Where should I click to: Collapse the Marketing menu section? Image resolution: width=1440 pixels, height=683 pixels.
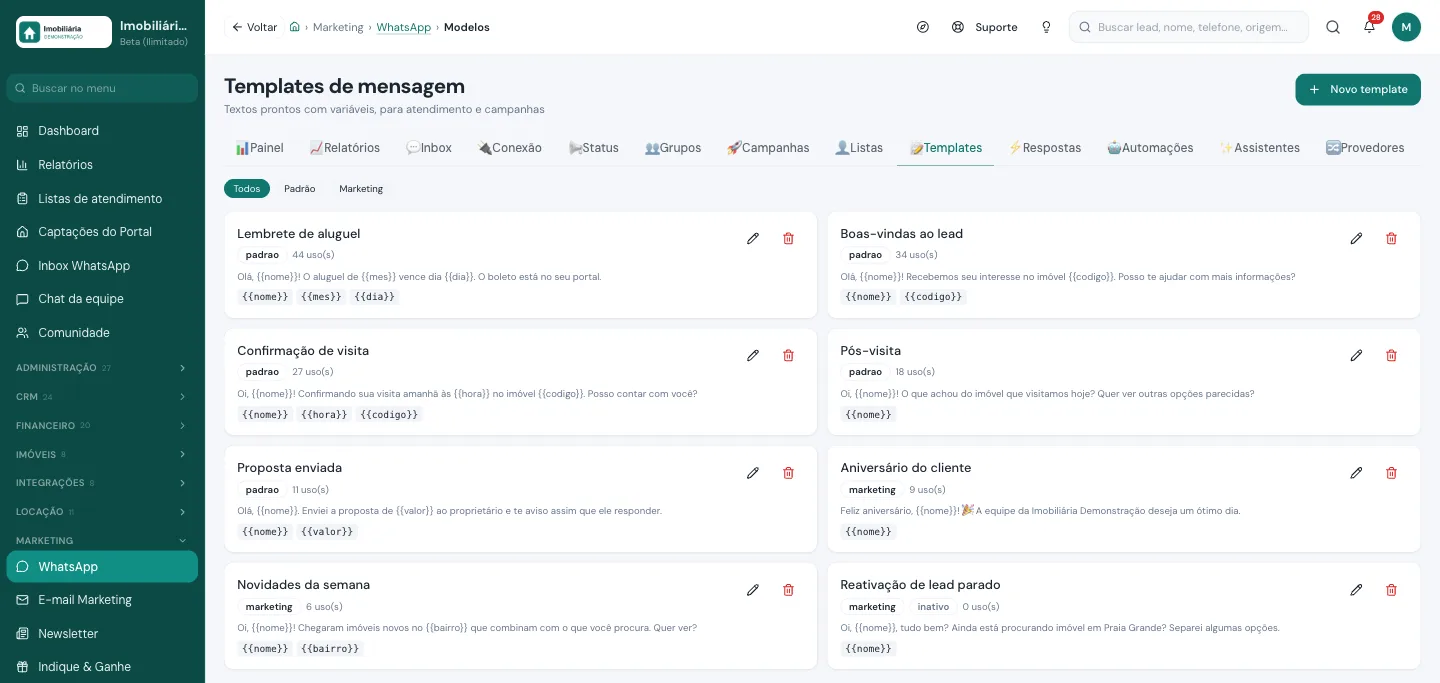(102, 540)
